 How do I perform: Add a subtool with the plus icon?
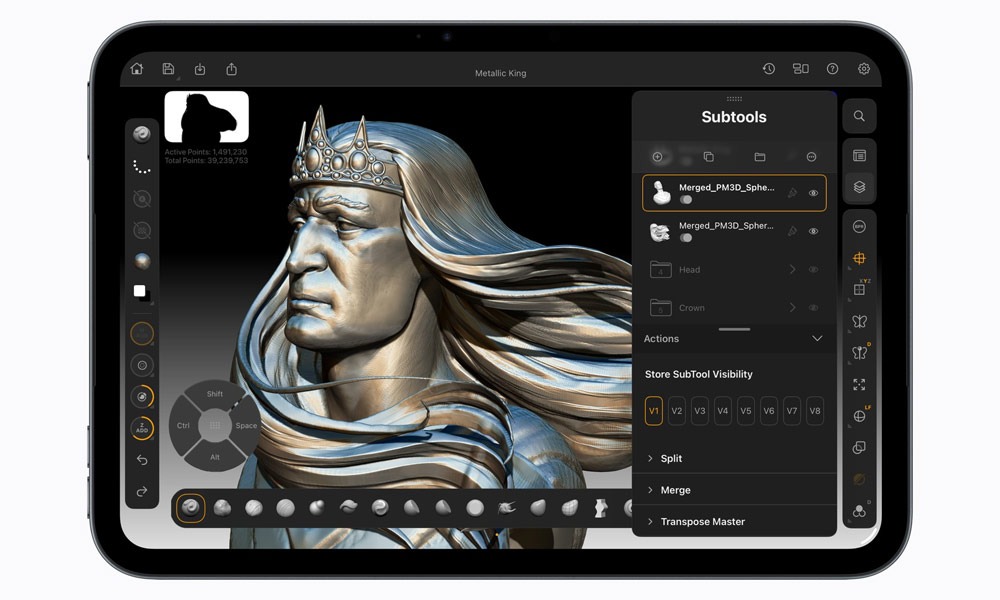(658, 157)
